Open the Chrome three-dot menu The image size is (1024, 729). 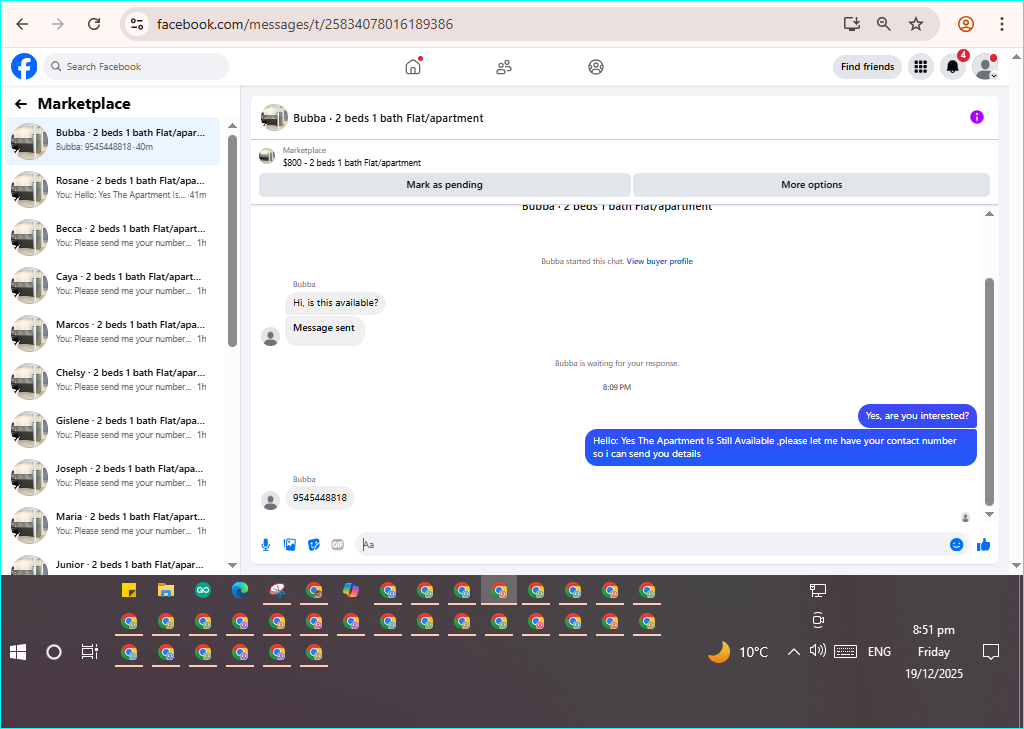pos(1002,24)
